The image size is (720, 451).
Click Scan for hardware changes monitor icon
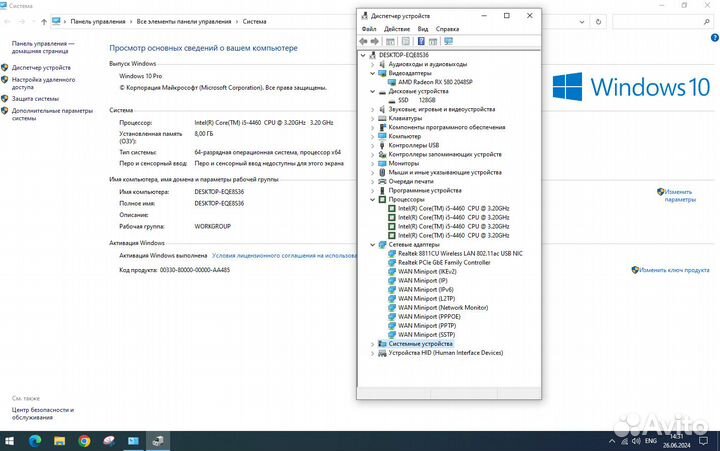(x=449, y=41)
